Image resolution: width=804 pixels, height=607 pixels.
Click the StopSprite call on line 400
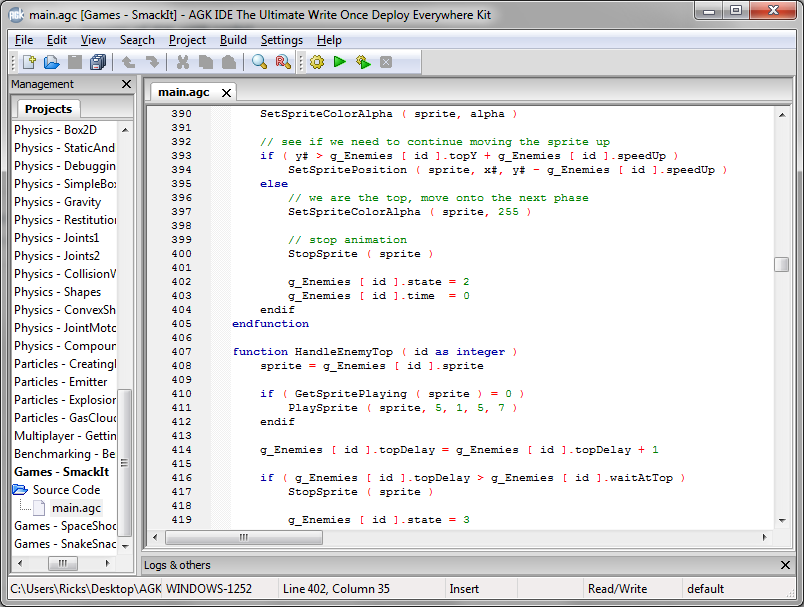323,254
